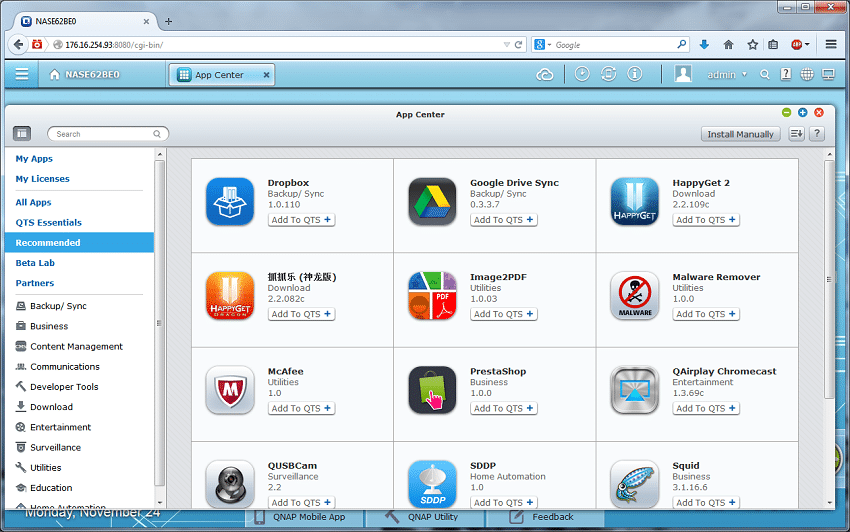850x532 pixels.
Task: Select My Licenses in sidebar
Action: 42,178
